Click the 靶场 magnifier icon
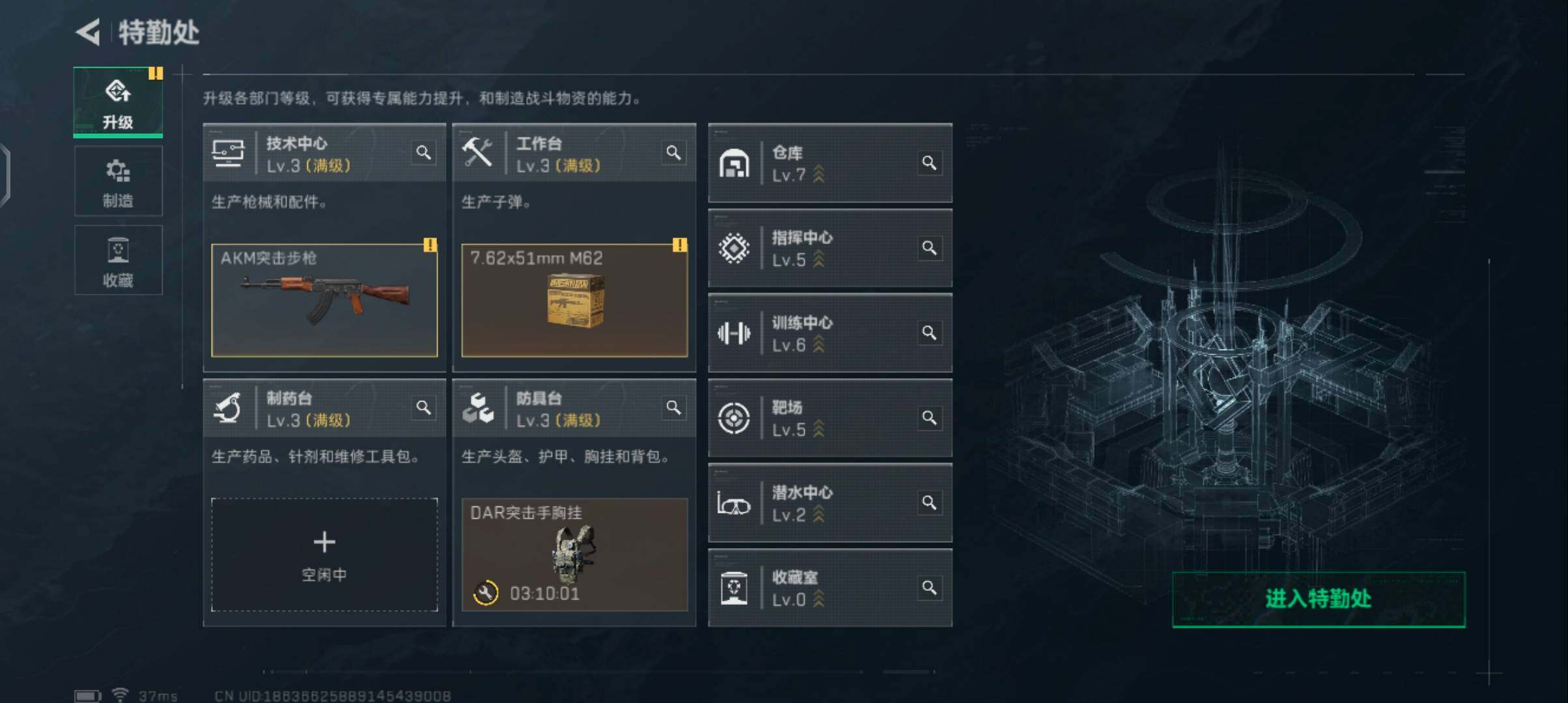The image size is (1568, 703). pos(929,418)
